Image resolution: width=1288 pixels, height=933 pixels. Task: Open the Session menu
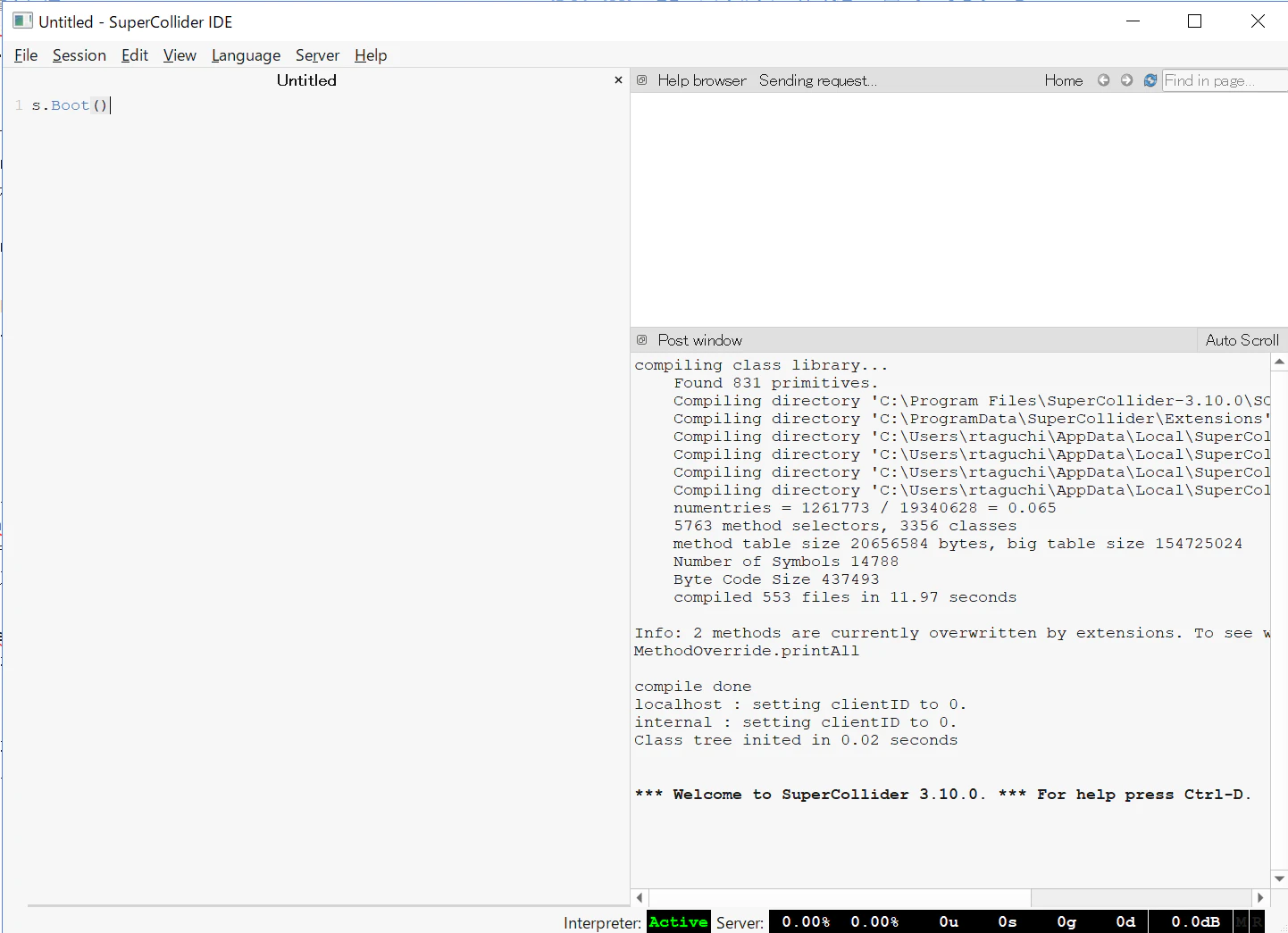pos(79,55)
